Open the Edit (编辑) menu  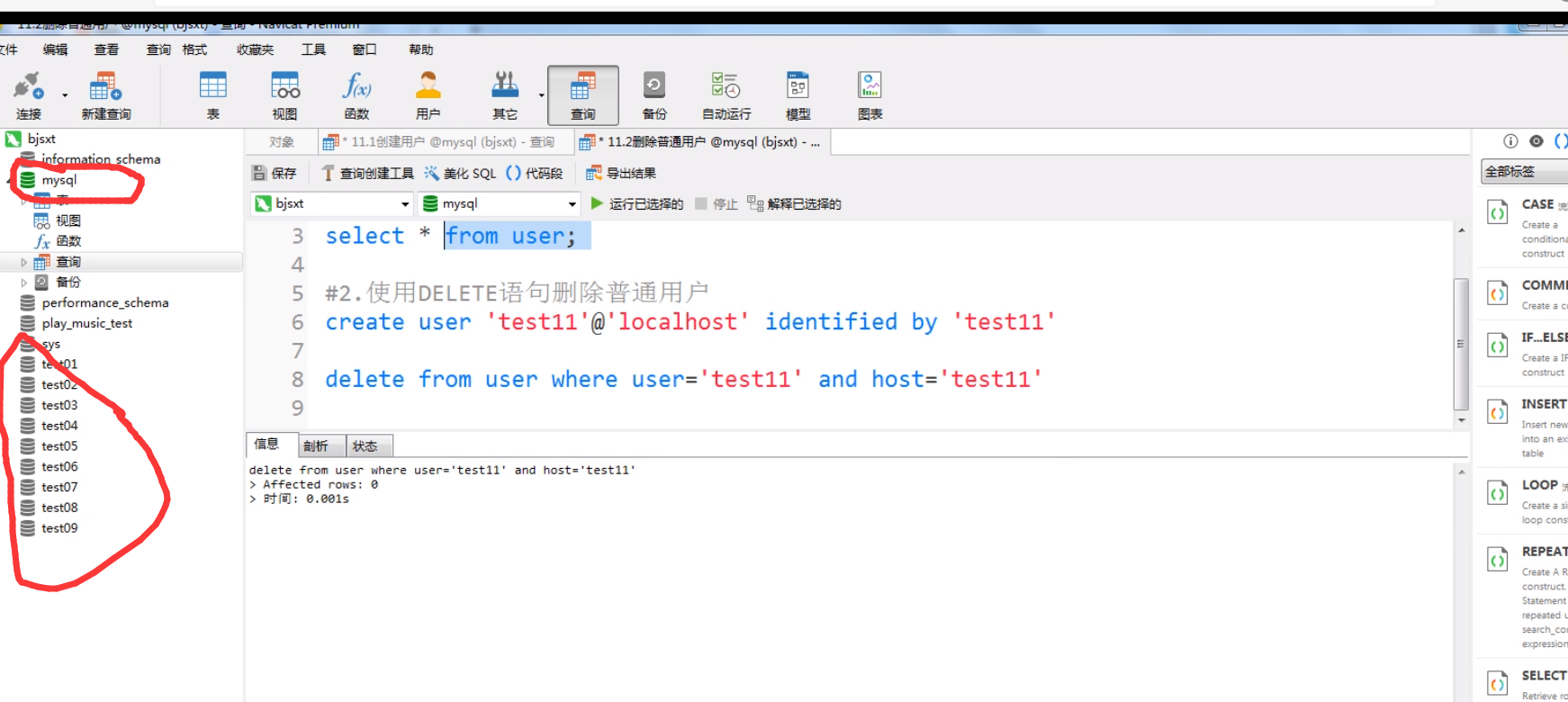click(56, 49)
